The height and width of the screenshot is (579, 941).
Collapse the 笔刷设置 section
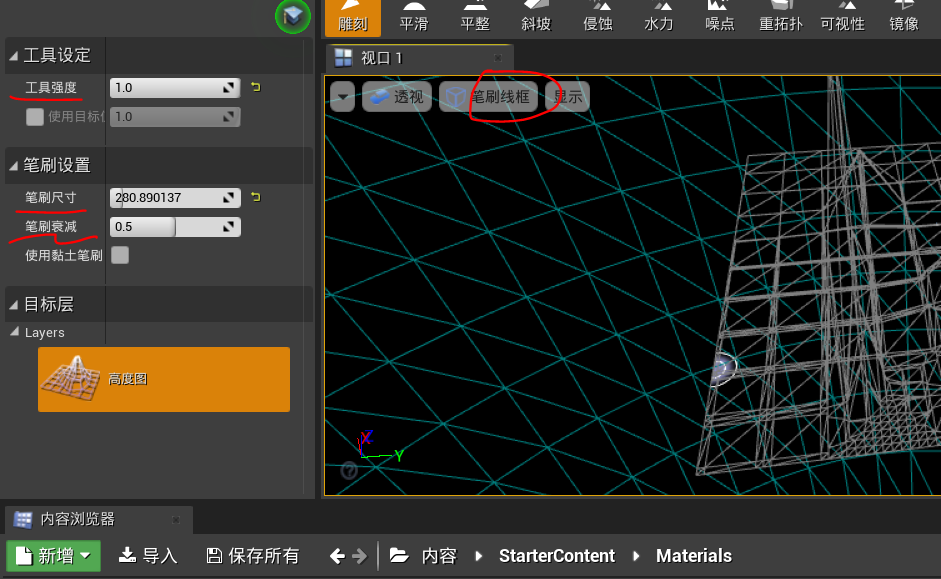coord(13,165)
